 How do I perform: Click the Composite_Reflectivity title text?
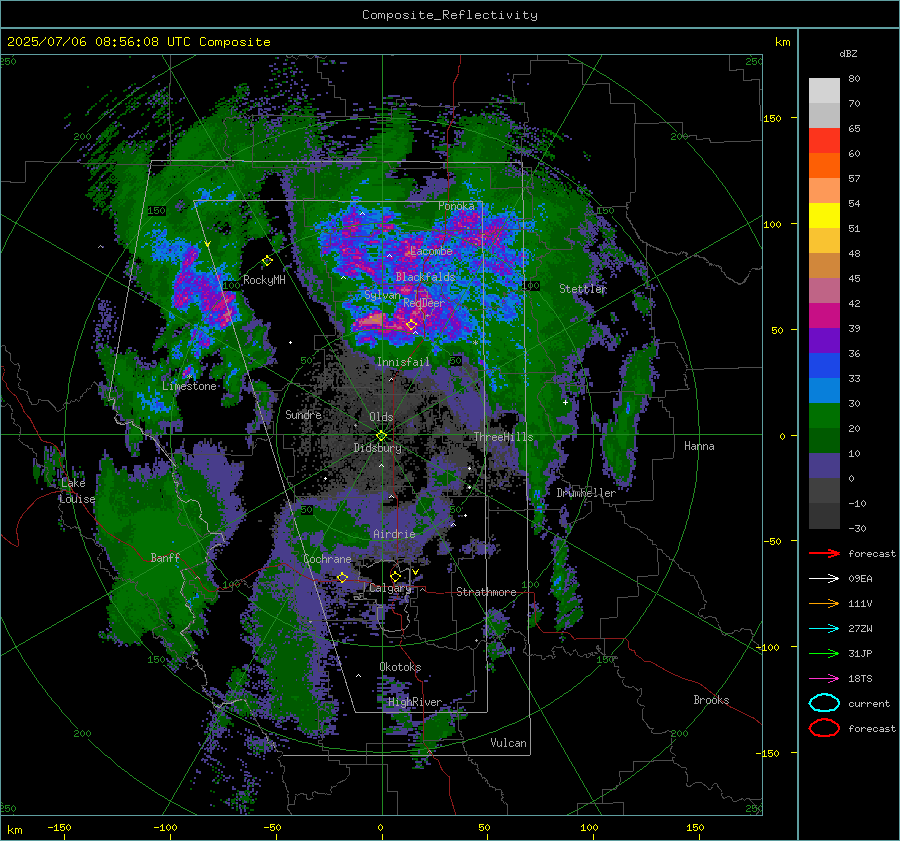pyautogui.click(x=450, y=15)
